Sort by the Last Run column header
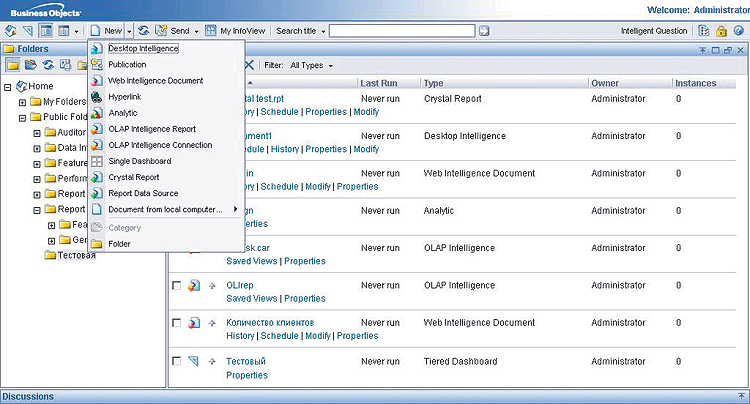750x404 pixels. [x=379, y=83]
